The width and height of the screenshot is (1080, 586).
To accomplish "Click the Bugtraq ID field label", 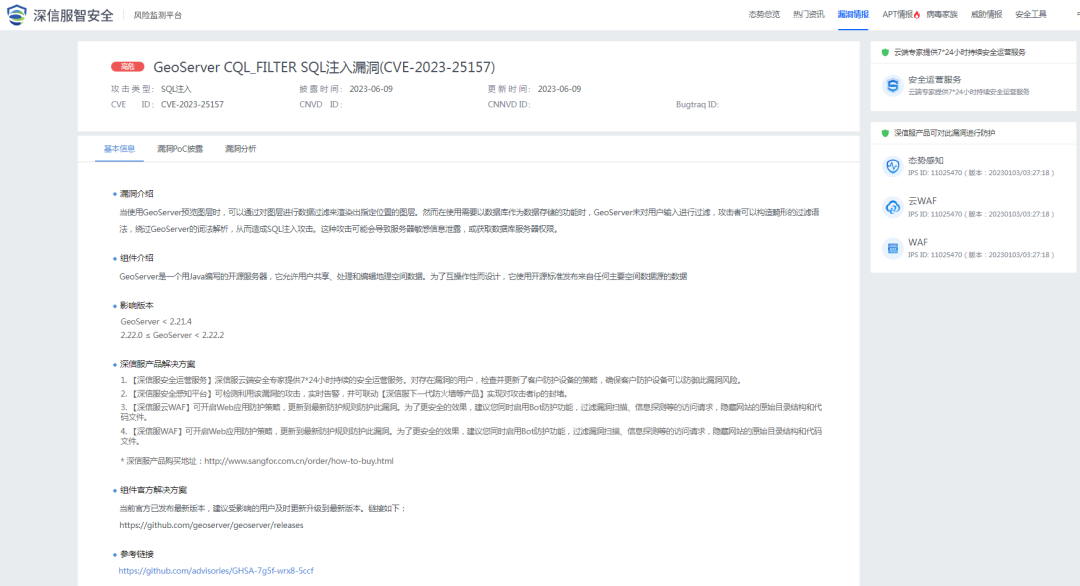I will click(x=697, y=105).
